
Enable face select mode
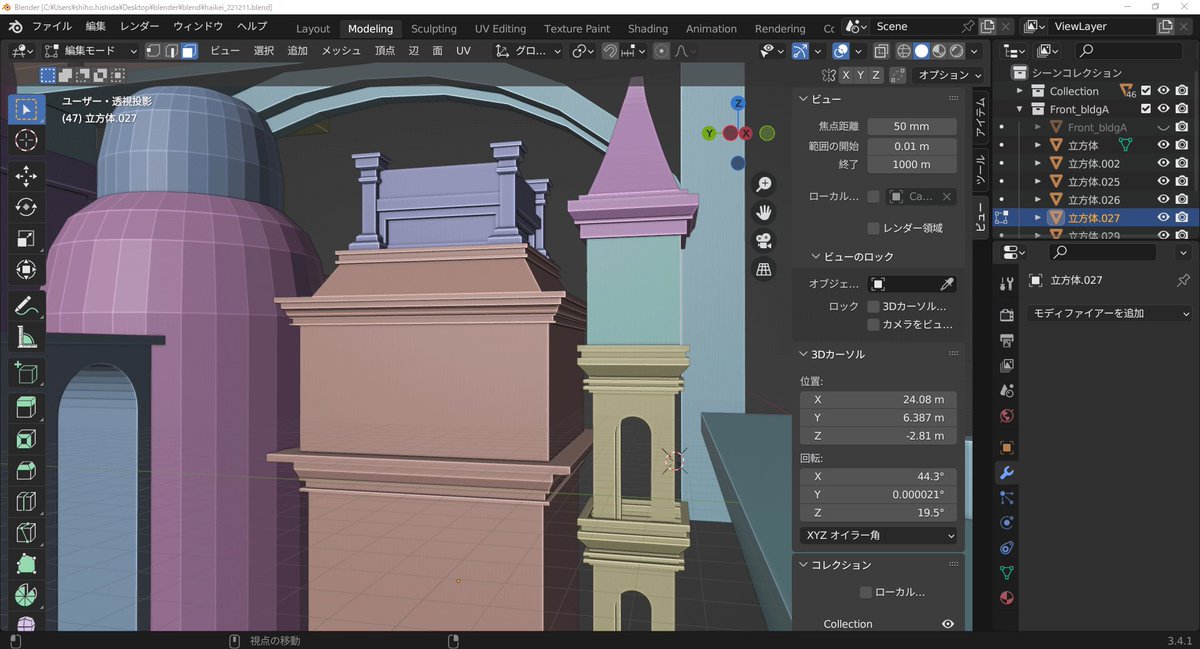pyautogui.click(x=188, y=51)
